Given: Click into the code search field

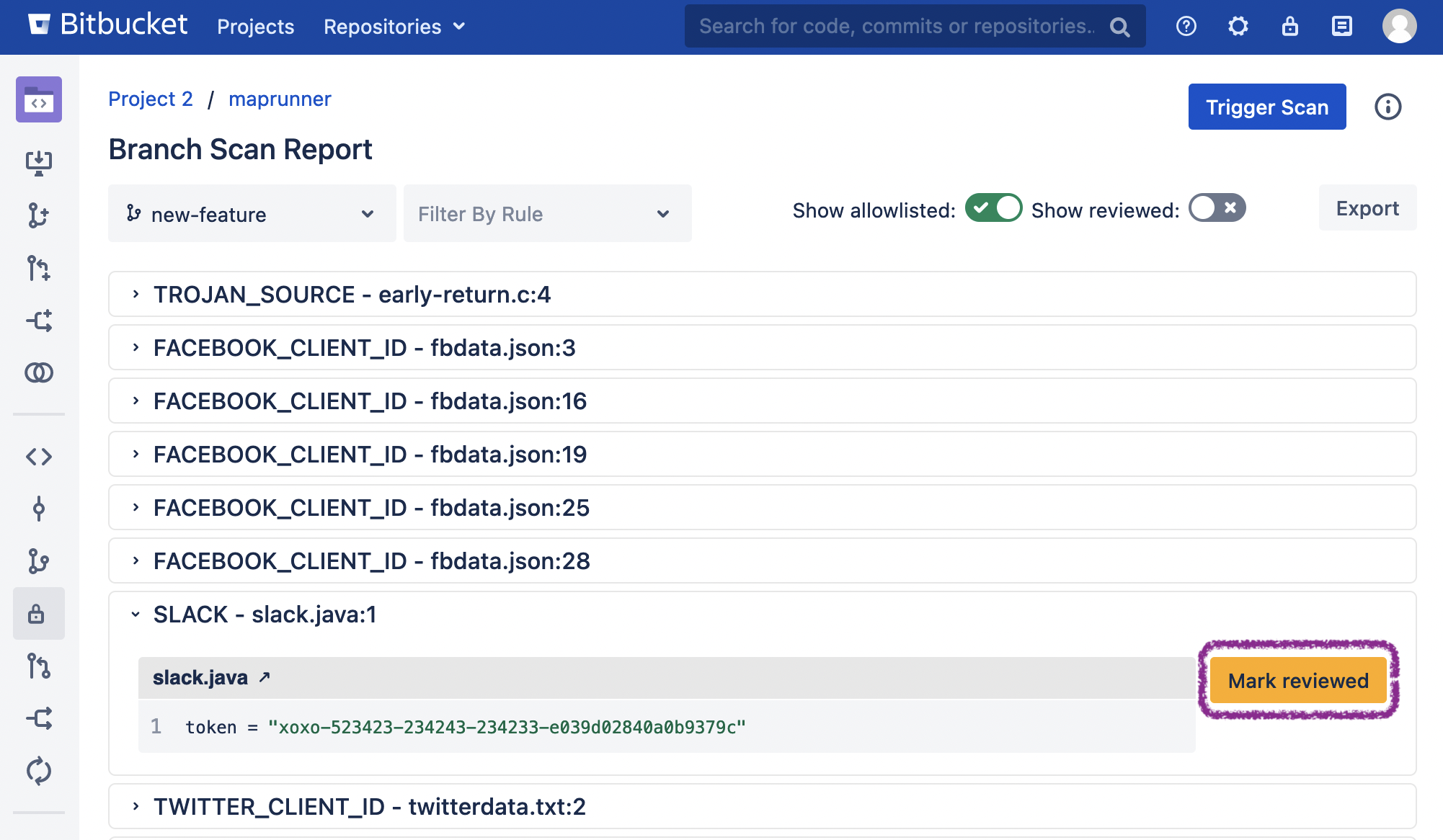Looking at the screenshot, I should pyautogui.click(x=897, y=27).
